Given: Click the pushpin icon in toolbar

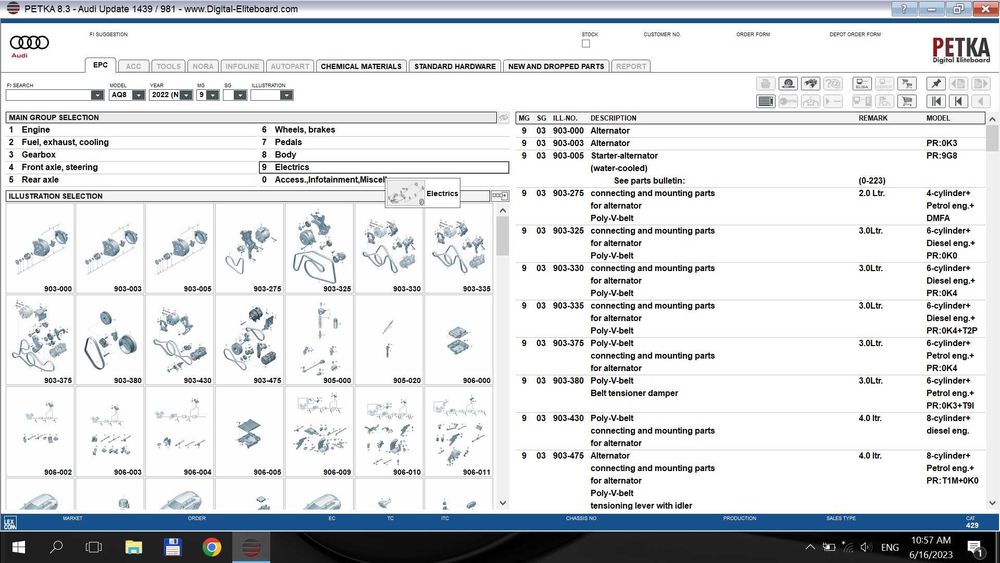Looking at the screenshot, I should (936, 84).
